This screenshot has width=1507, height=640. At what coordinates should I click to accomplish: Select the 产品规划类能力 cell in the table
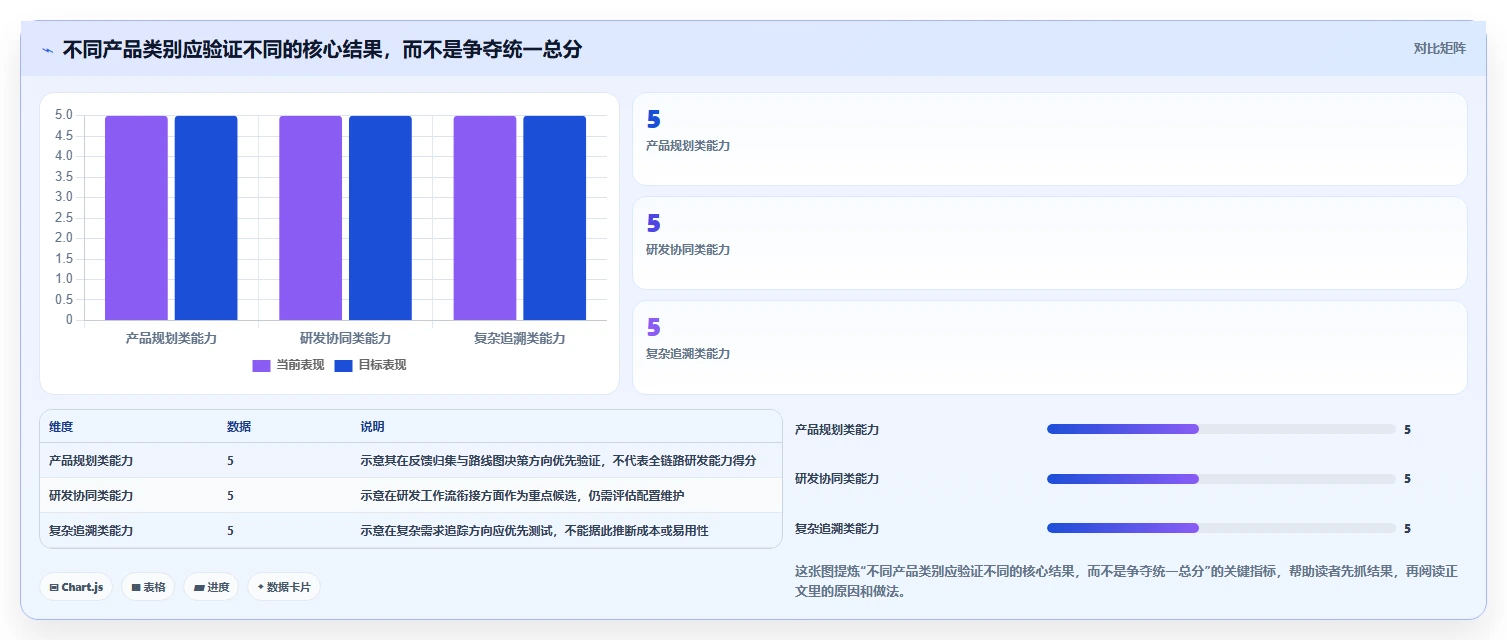coord(91,461)
